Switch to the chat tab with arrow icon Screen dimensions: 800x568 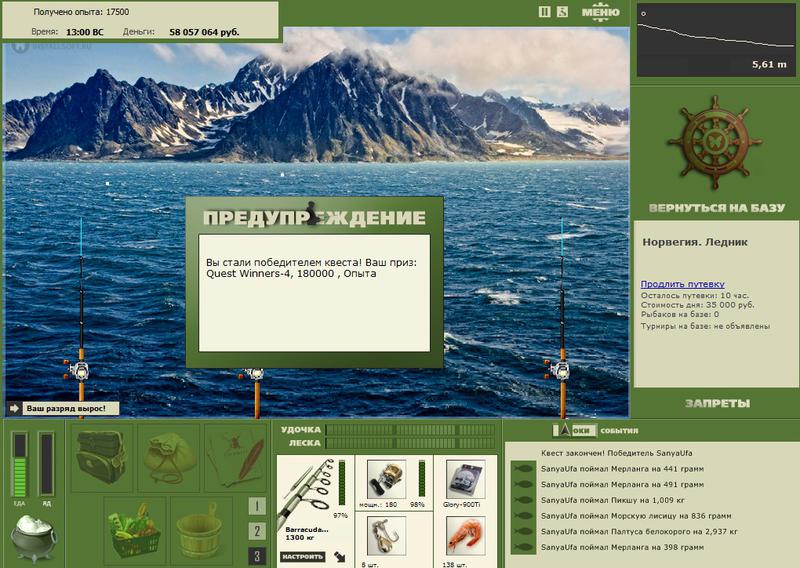[x=573, y=431]
